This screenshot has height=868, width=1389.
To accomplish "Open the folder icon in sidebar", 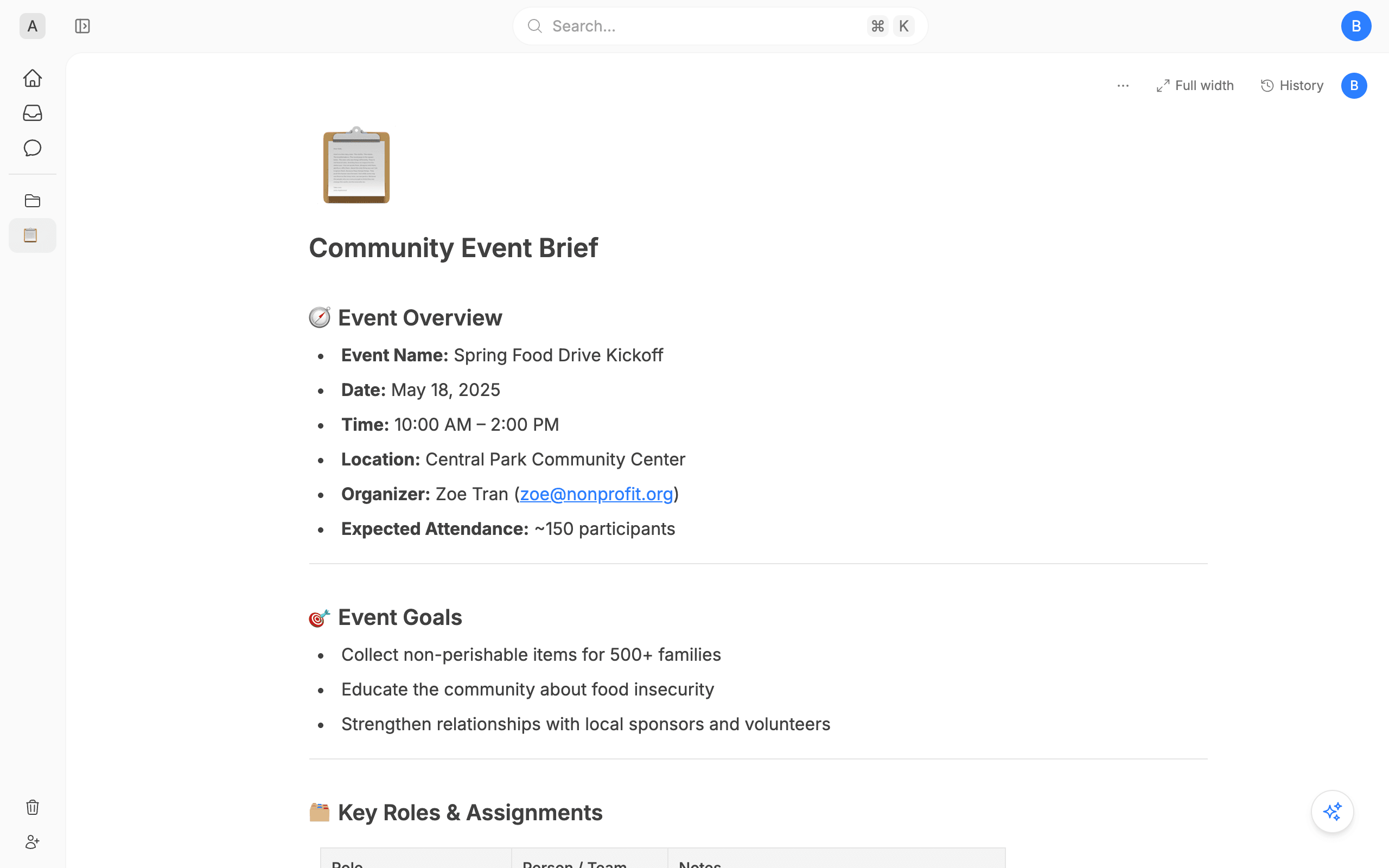I will [33, 201].
